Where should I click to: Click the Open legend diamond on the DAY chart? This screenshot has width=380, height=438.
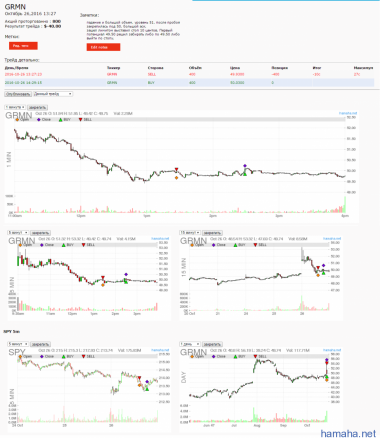click(192, 356)
